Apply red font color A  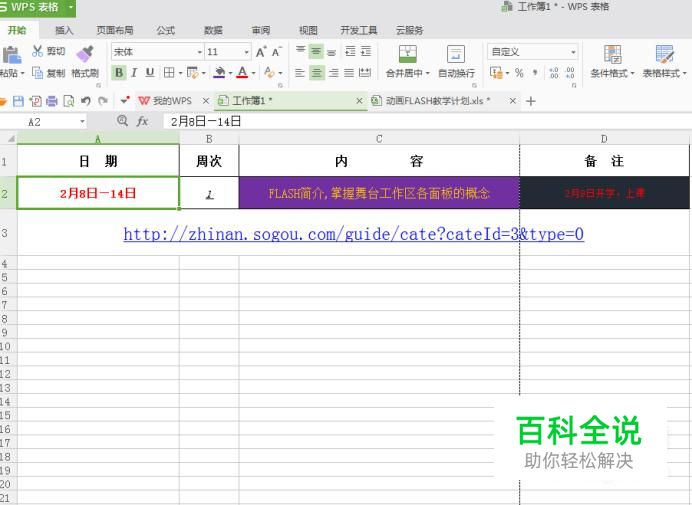point(242,72)
